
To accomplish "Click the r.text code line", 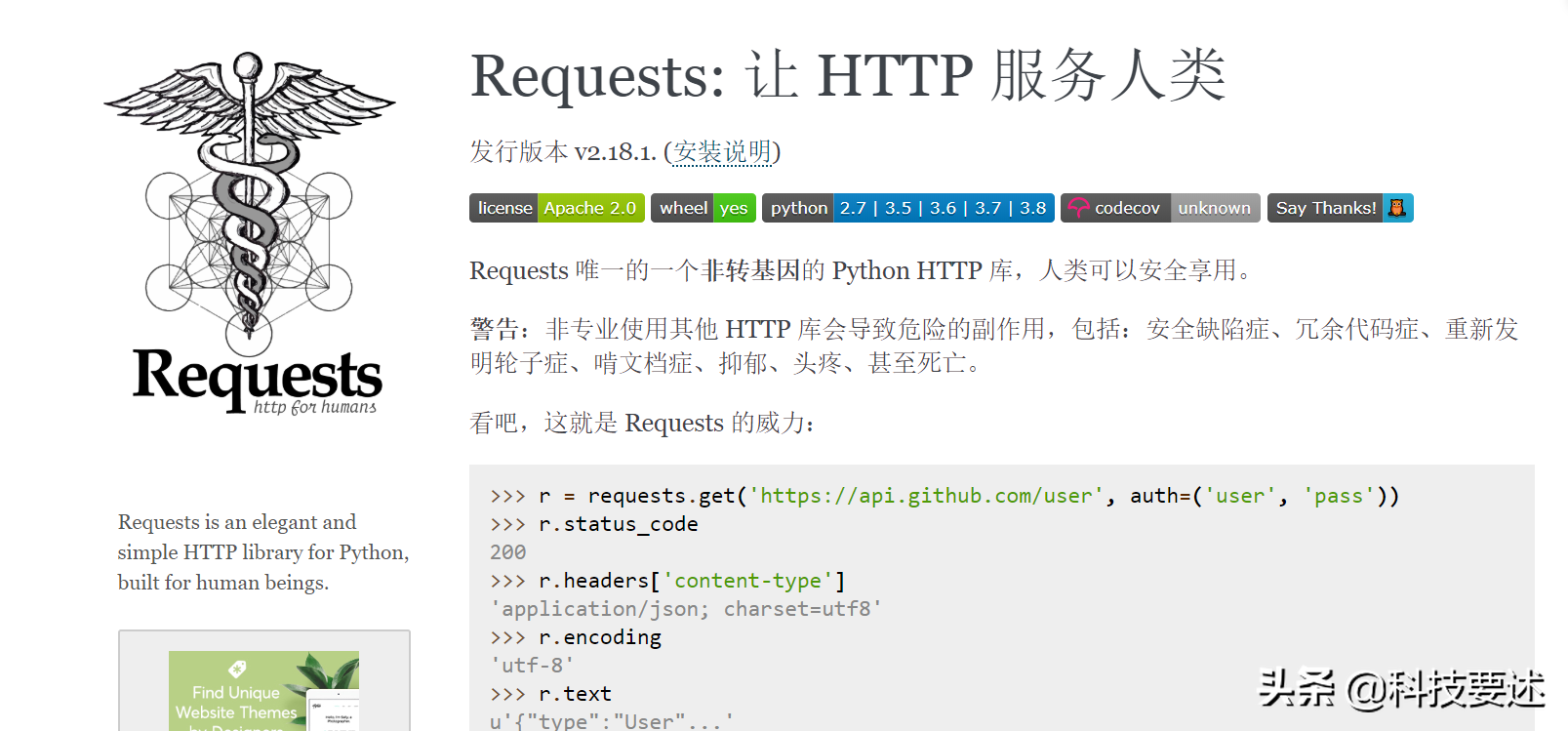I will pyautogui.click(x=551, y=694).
